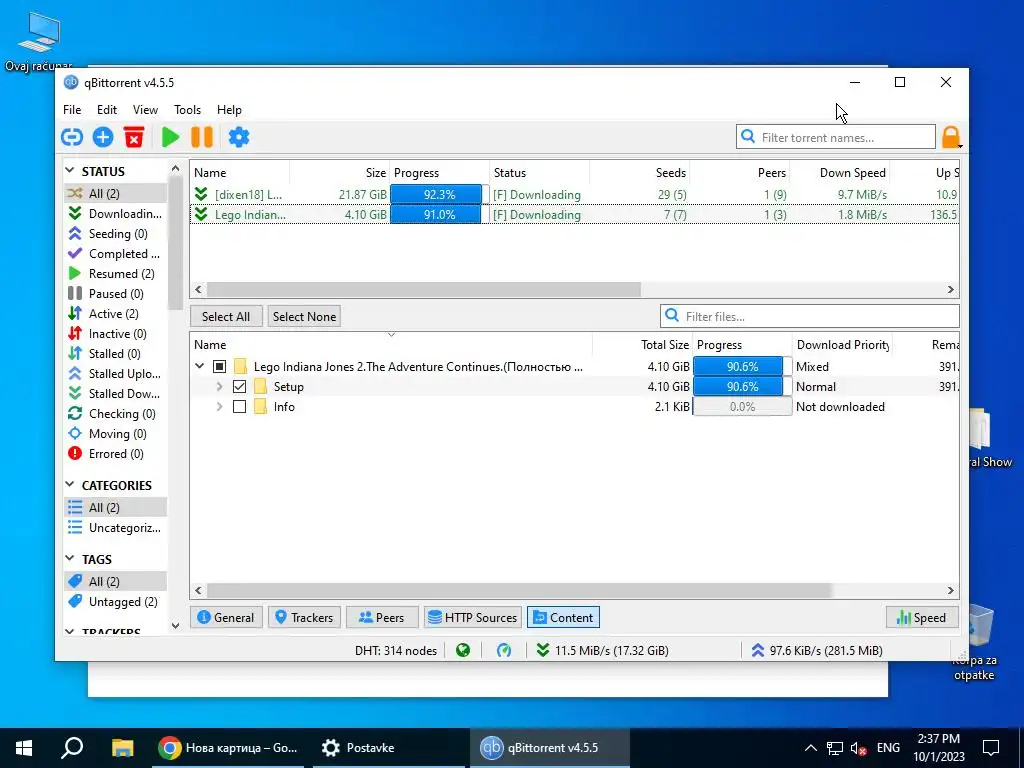Click the green globe connection status icon
Image resolution: width=1024 pixels, height=768 pixels.
[463, 650]
